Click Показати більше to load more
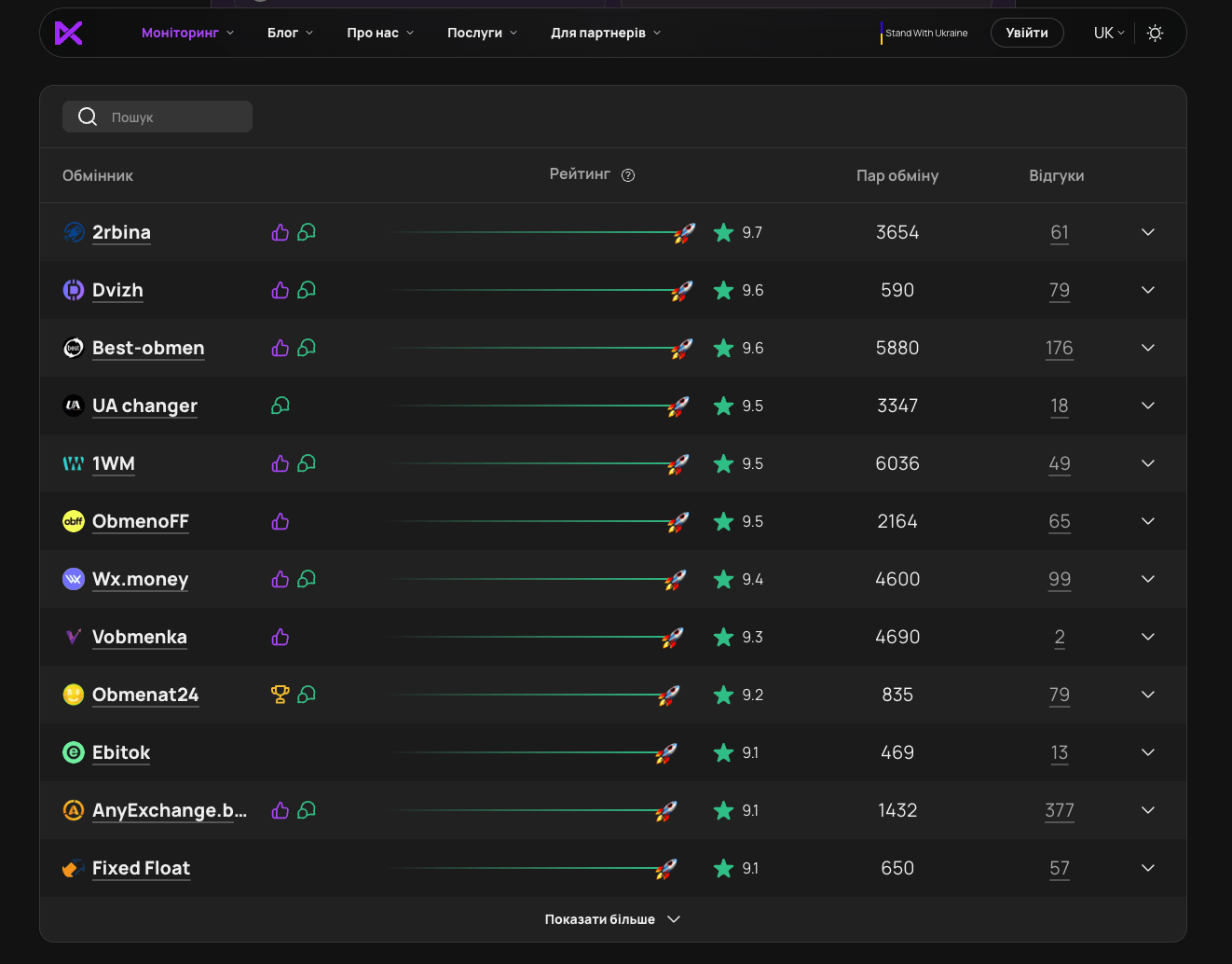Screen dimensions: 1232x964 coord(612,919)
